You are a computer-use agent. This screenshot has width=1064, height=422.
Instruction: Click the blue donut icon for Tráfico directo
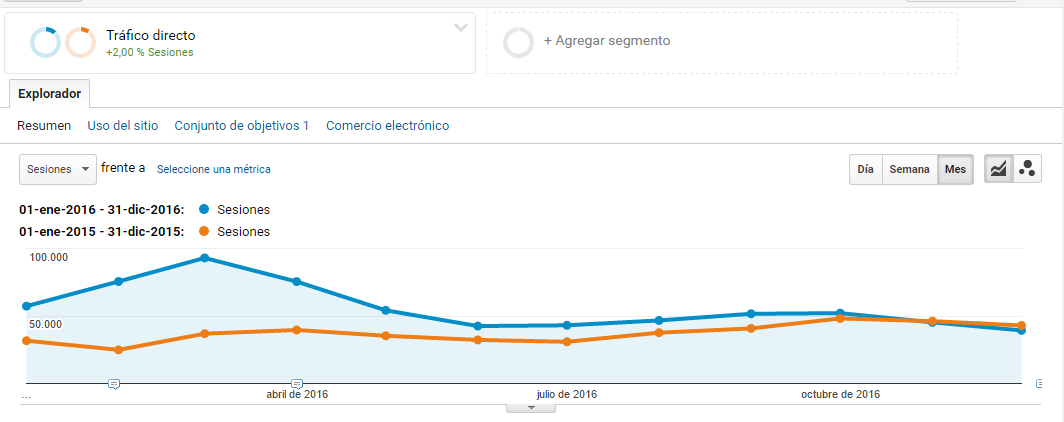(x=46, y=43)
